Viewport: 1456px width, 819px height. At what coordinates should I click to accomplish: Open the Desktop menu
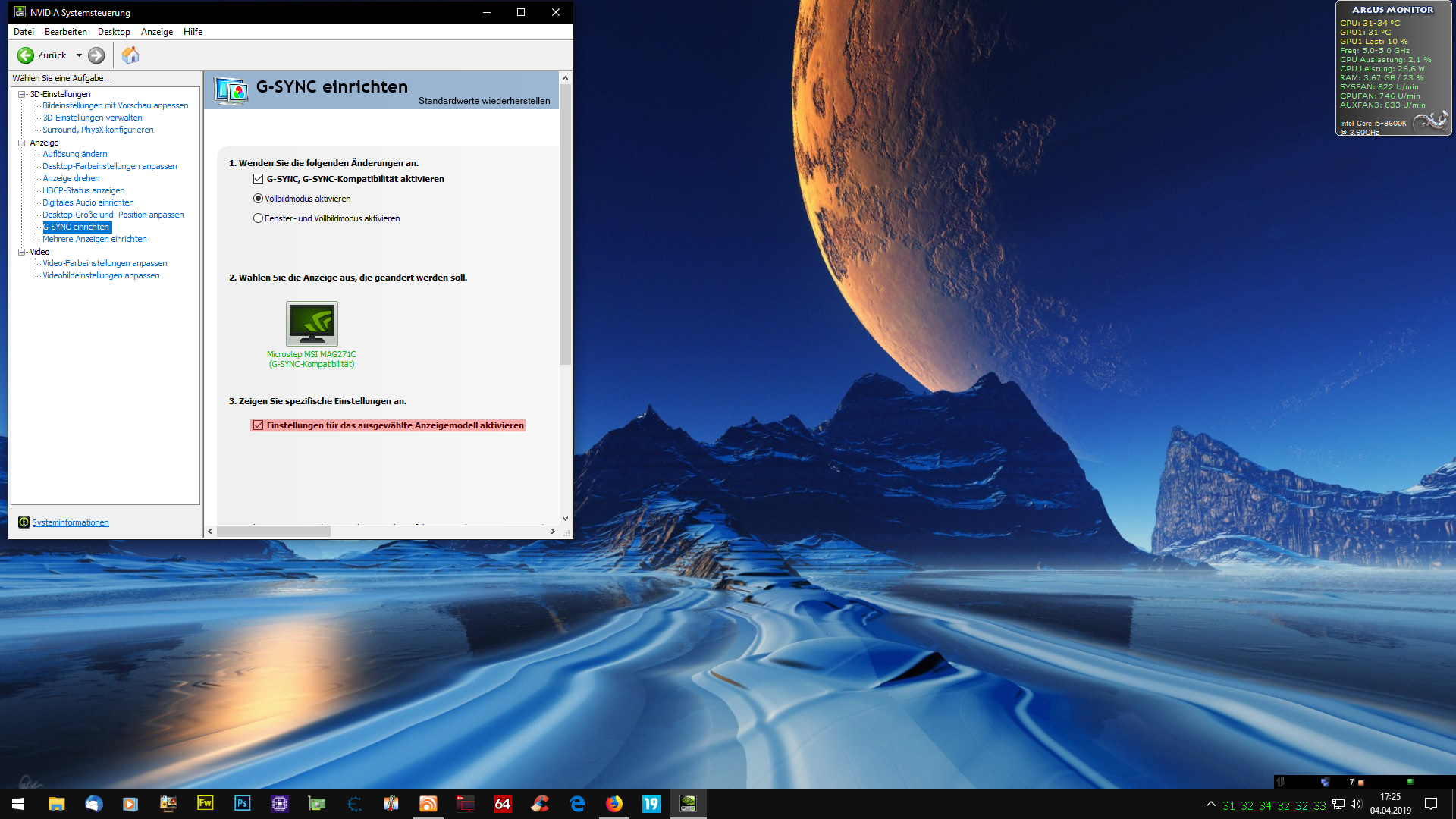click(x=114, y=32)
